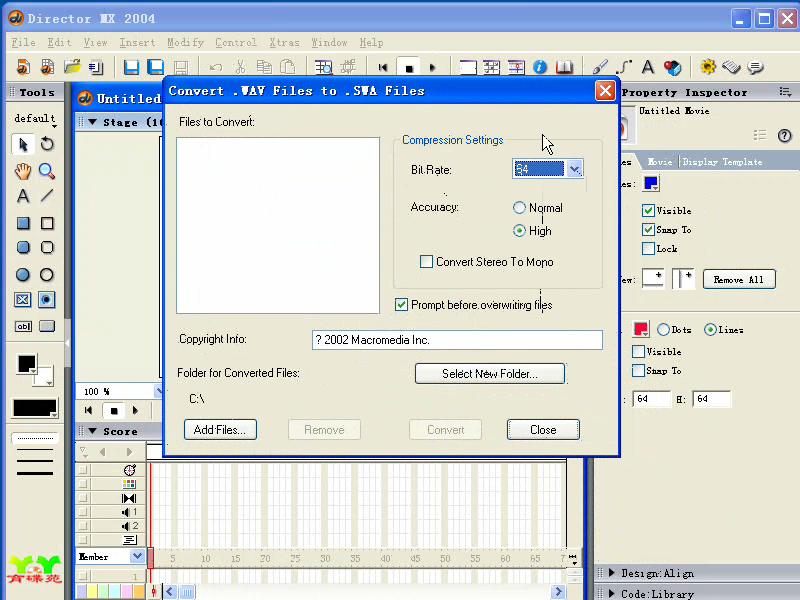Screen dimensions: 800x600
Task: Select the Push Button tool
Action: (x=47, y=327)
